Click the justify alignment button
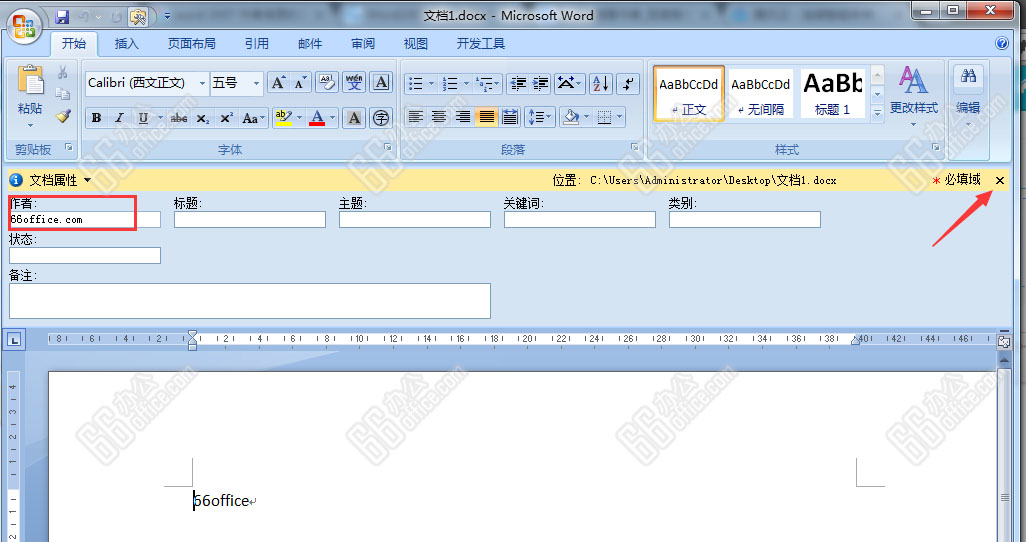Screen dimensions: 1026x542 pos(486,118)
